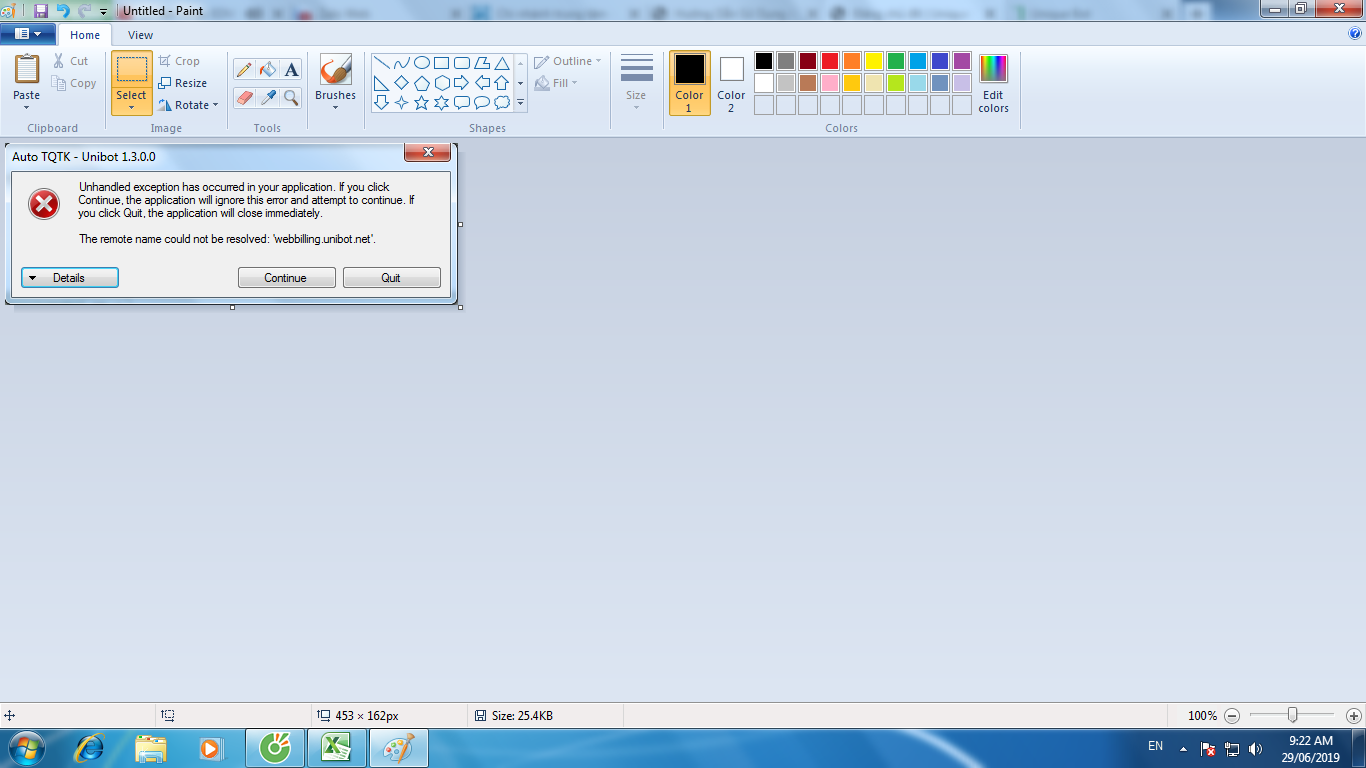Screen dimensions: 1366x768
Task: Click the Paste clipboard button
Action: [x=27, y=69]
